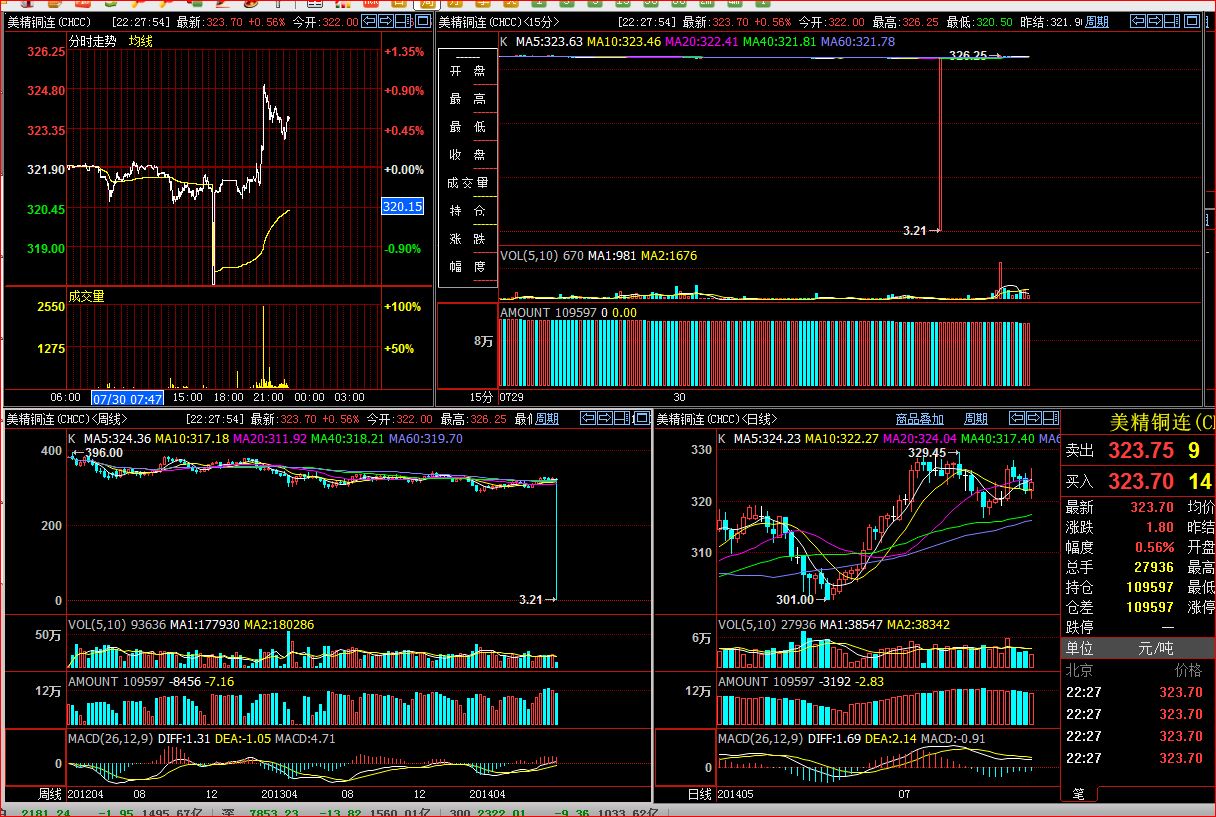Click the split layout icon in the daily chart header
Viewport: 1216px width, 817px height.
[1049, 418]
